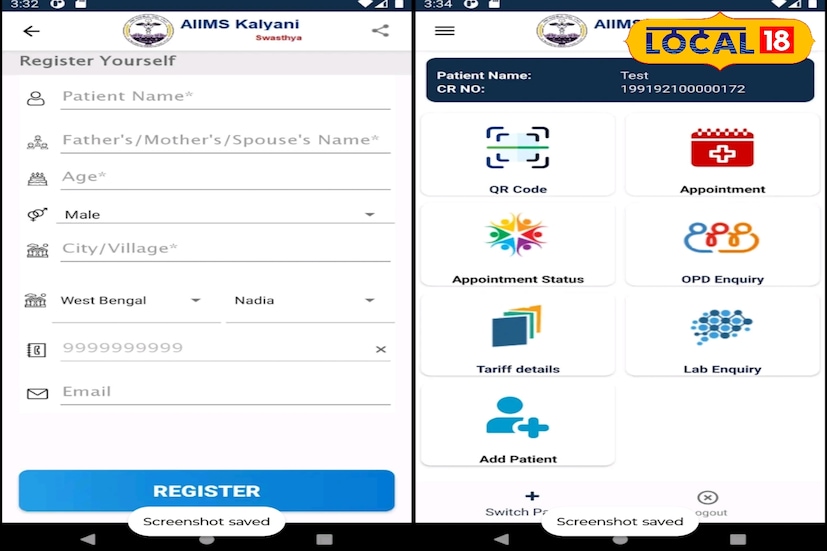This screenshot has width=827, height=551.
Task: Tap the envelope icon beside Email
Action: click(x=37, y=393)
